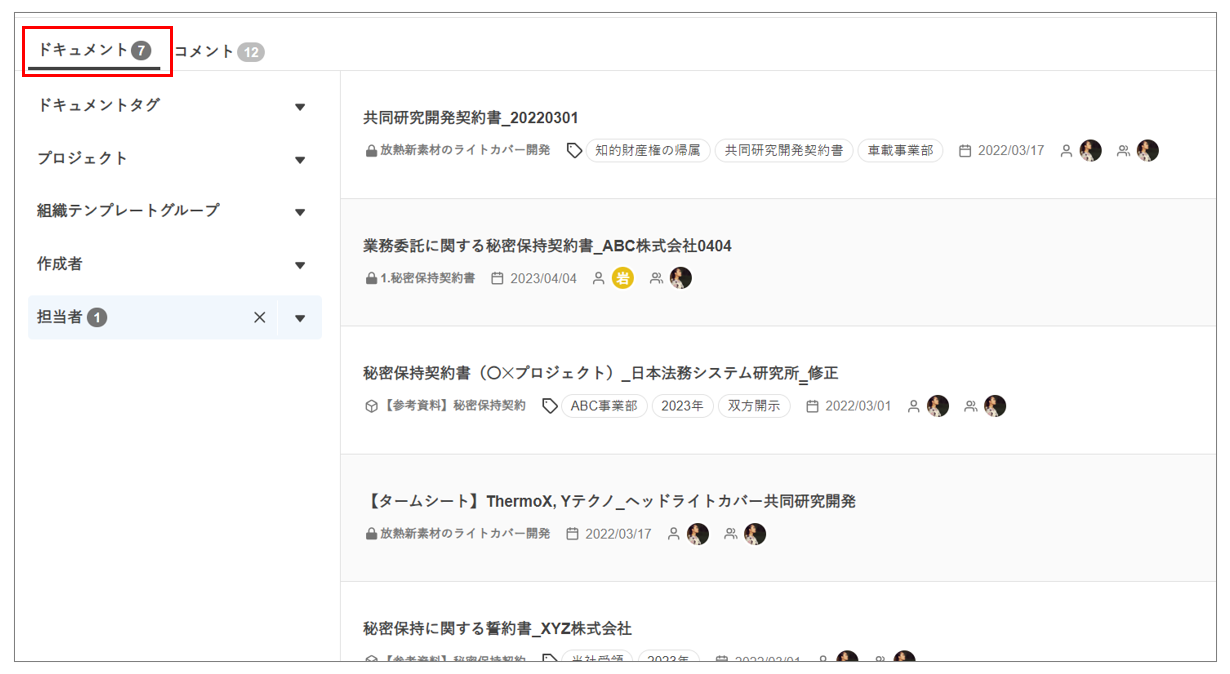Click the lock icon beside 1.秘密保持契約書

371,278
